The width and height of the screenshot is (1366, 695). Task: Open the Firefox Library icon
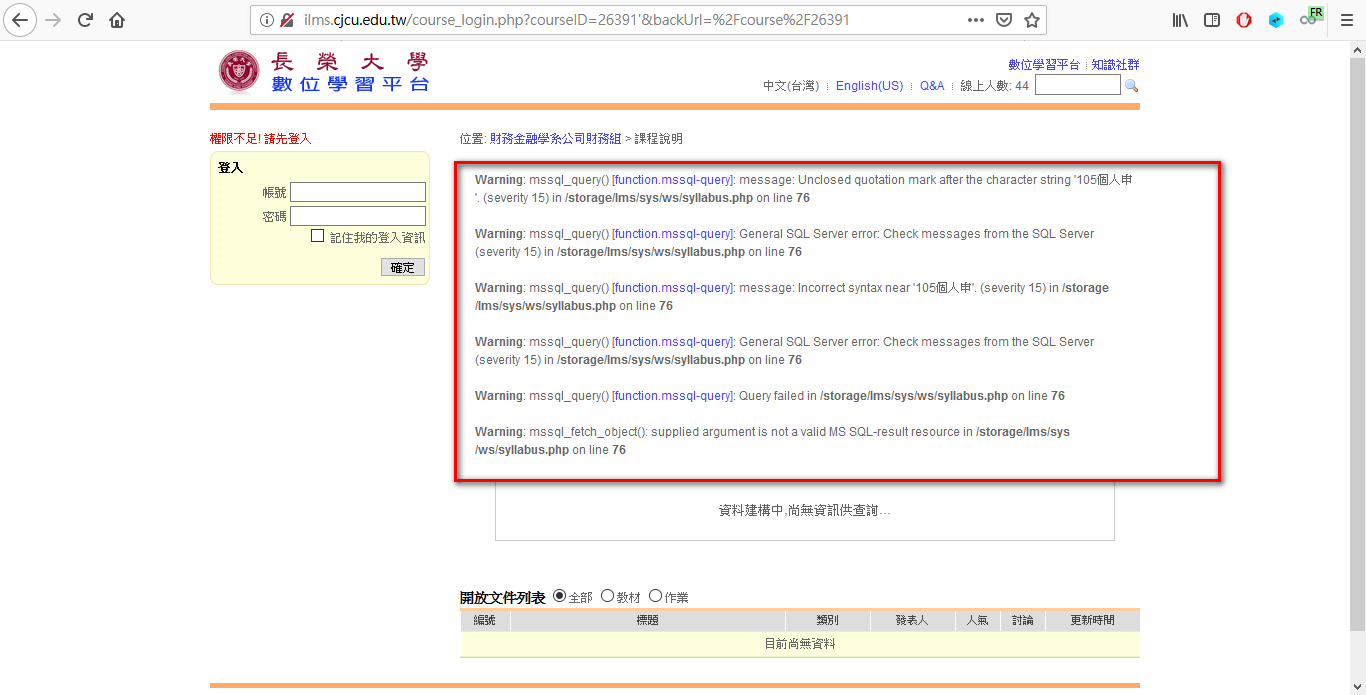point(1180,20)
